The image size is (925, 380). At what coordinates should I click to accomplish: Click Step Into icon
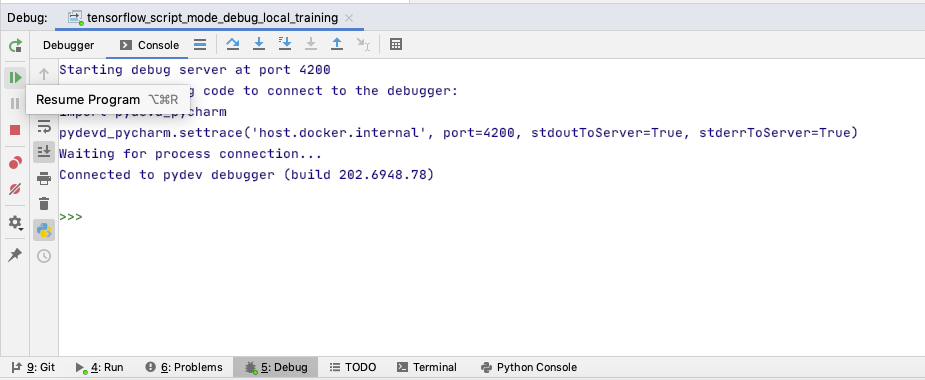pos(258,44)
